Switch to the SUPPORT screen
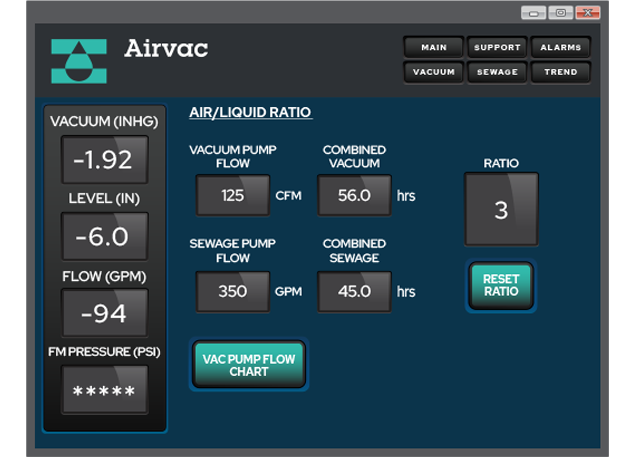635x457 pixels. pyautogui.click(x=497, y=47)
